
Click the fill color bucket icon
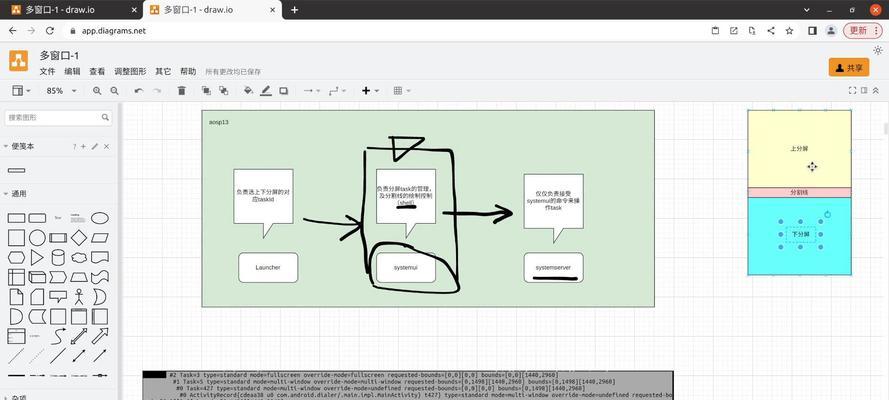[x=248, y=91]
